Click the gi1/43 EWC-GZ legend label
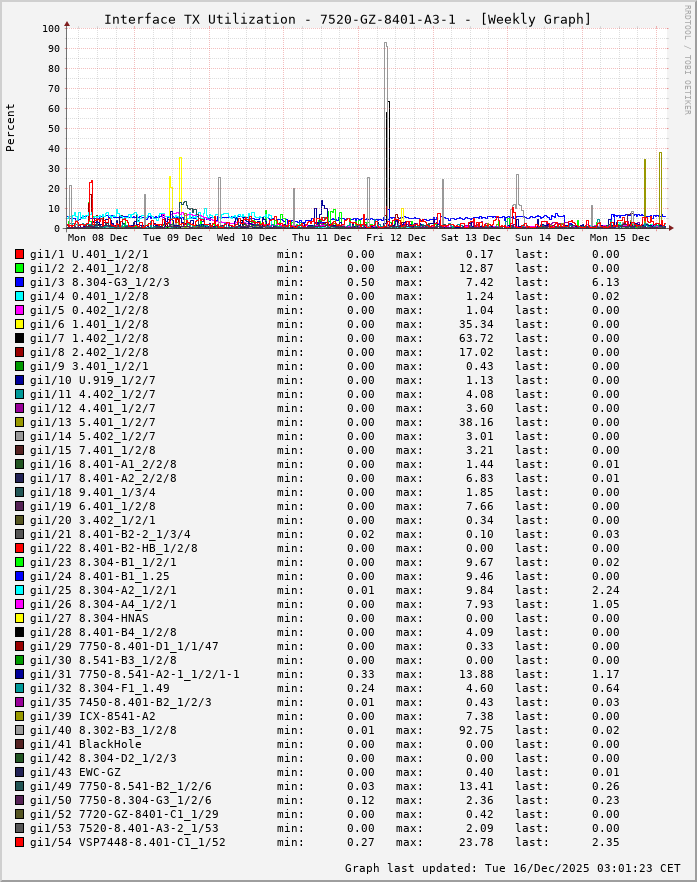The width and height of the screenshot is (697, 882). click(75, 772)
